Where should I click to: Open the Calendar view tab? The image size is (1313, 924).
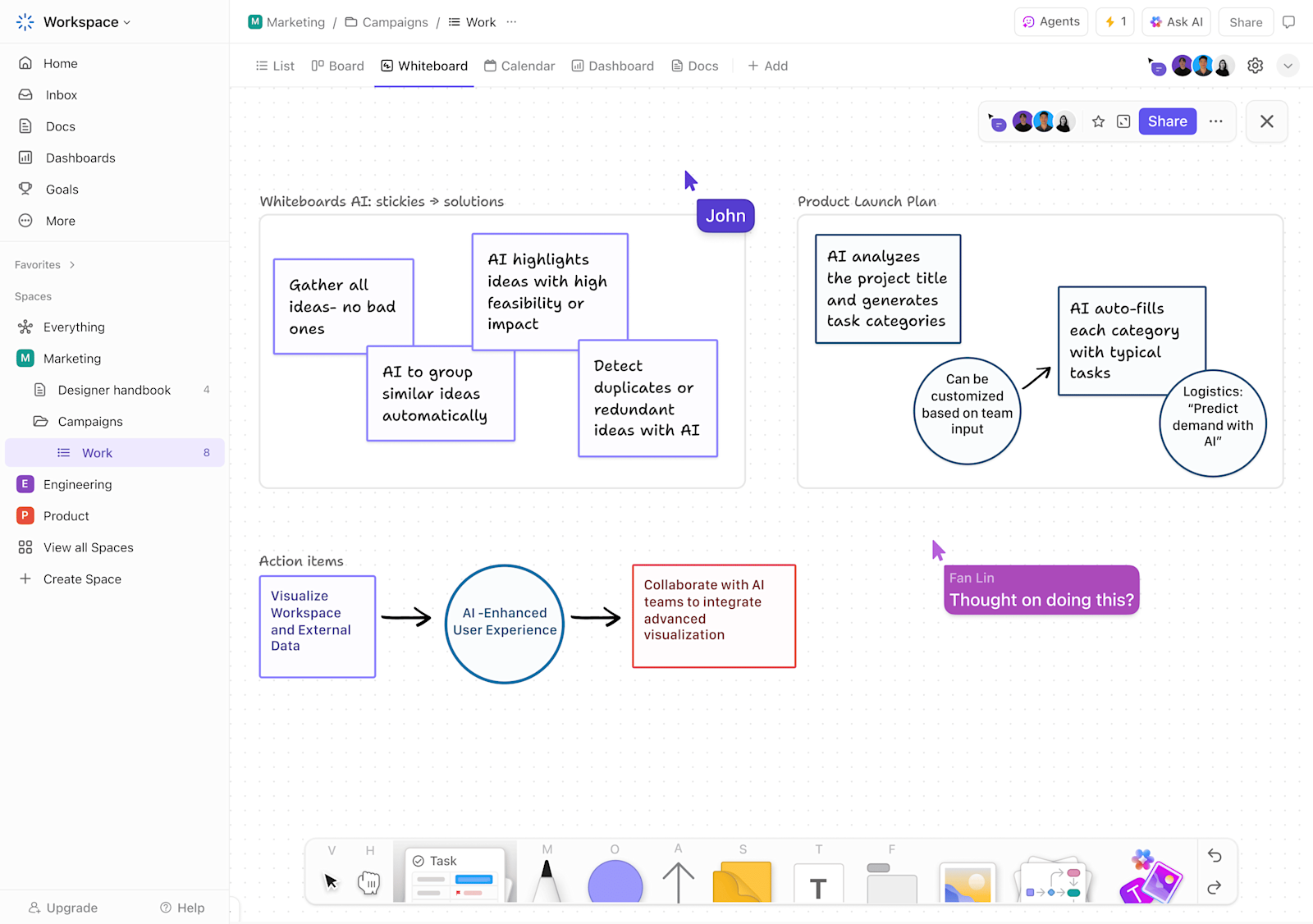click(x=519, y=66)
